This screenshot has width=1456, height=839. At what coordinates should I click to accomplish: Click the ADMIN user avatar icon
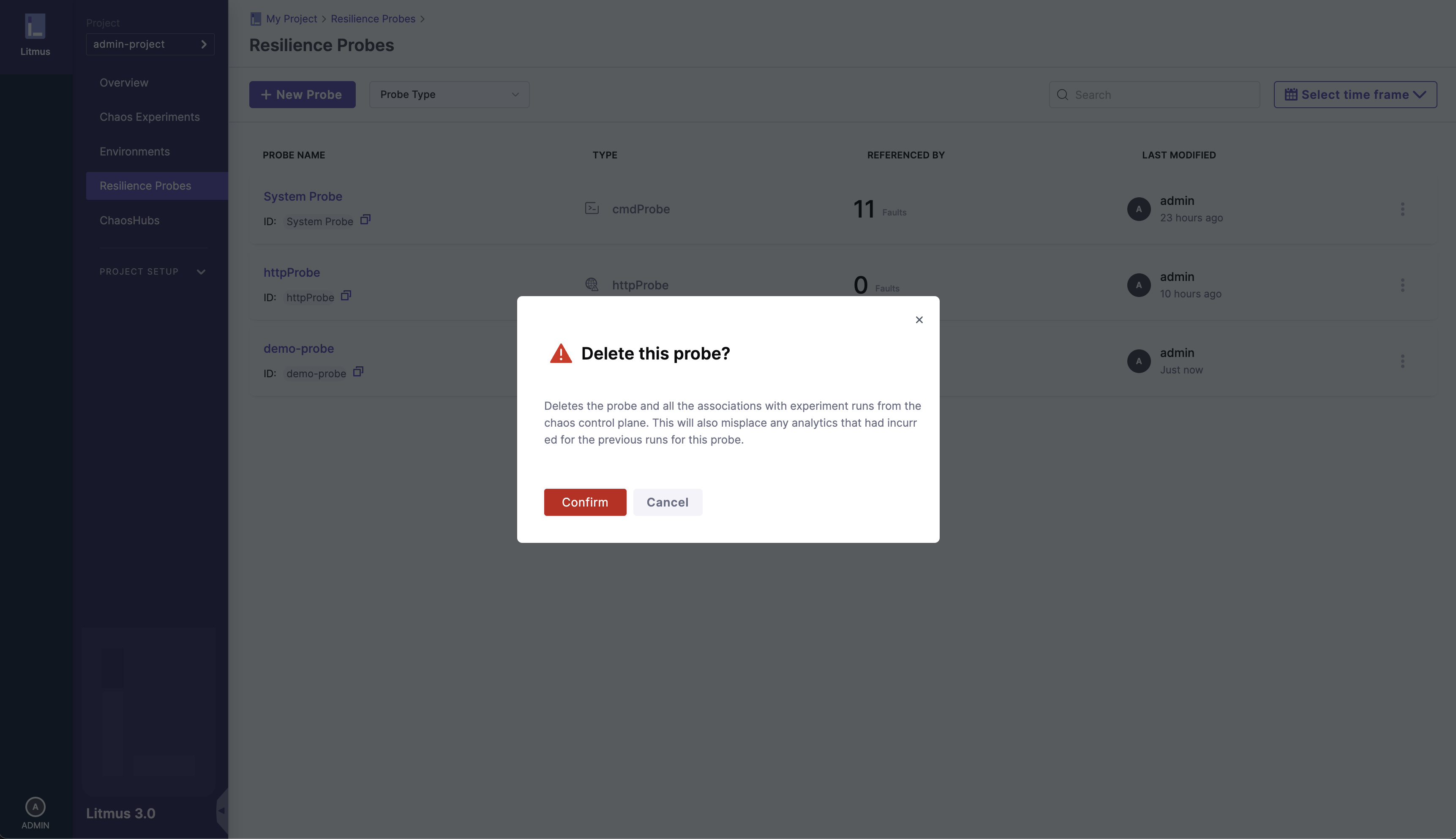point(35,807)
